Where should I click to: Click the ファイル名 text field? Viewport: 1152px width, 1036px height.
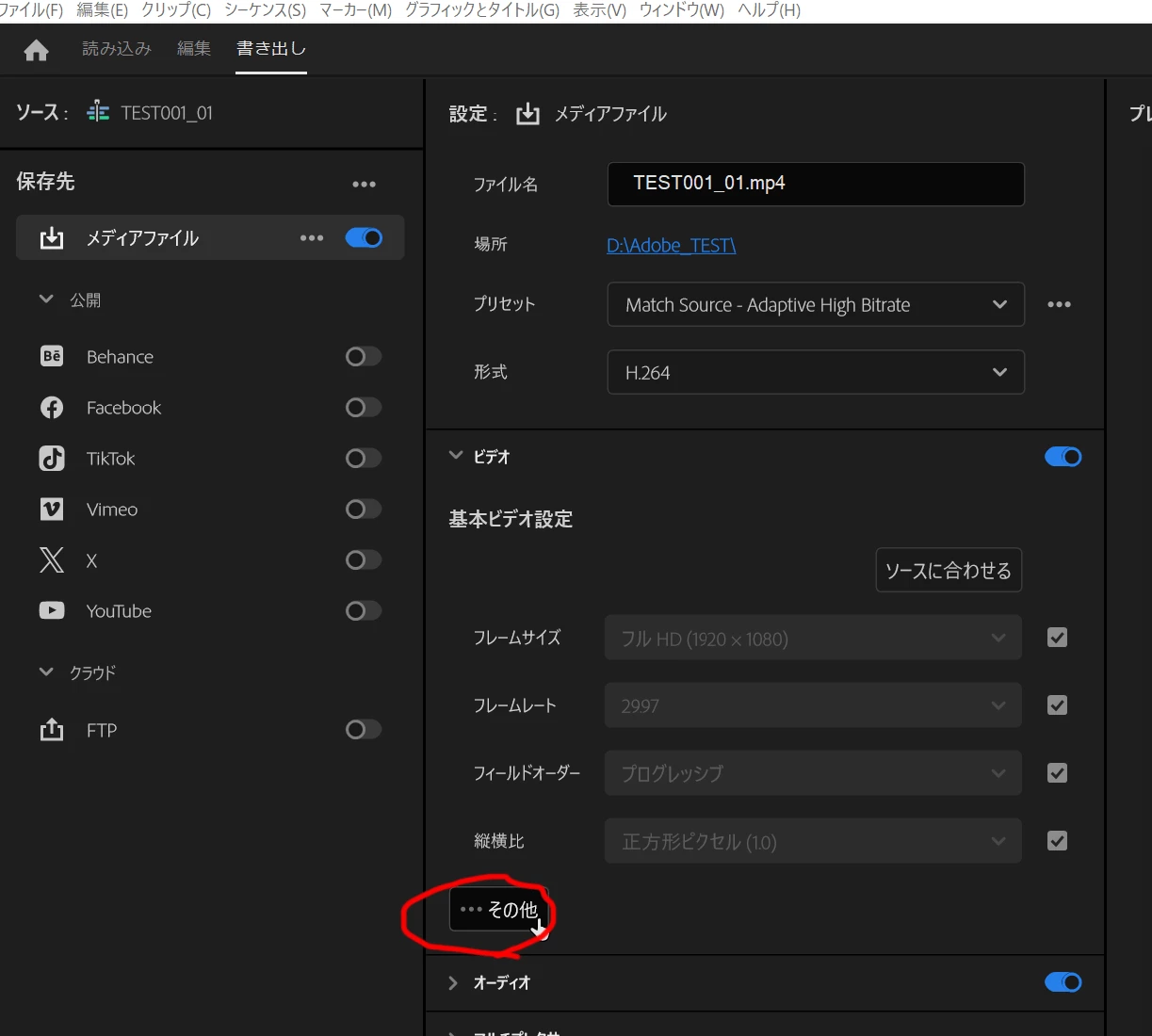click(816, 184)
